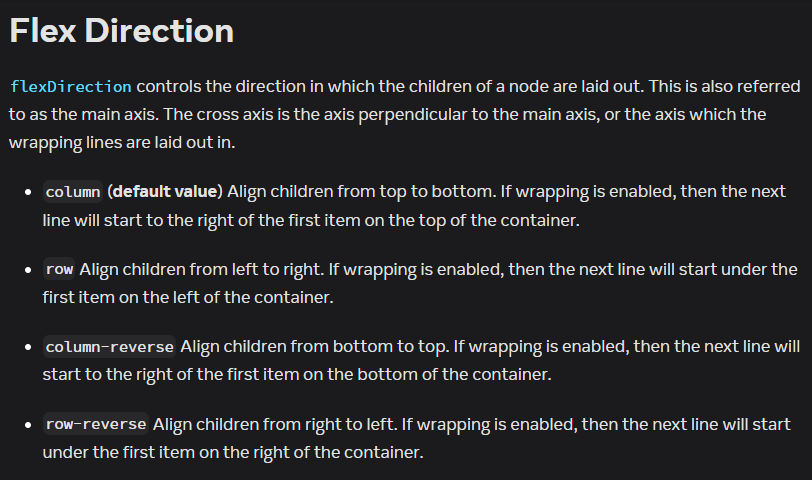Click the blue flexDirection code term
This screenshot has height=480, width=812.
70,86
